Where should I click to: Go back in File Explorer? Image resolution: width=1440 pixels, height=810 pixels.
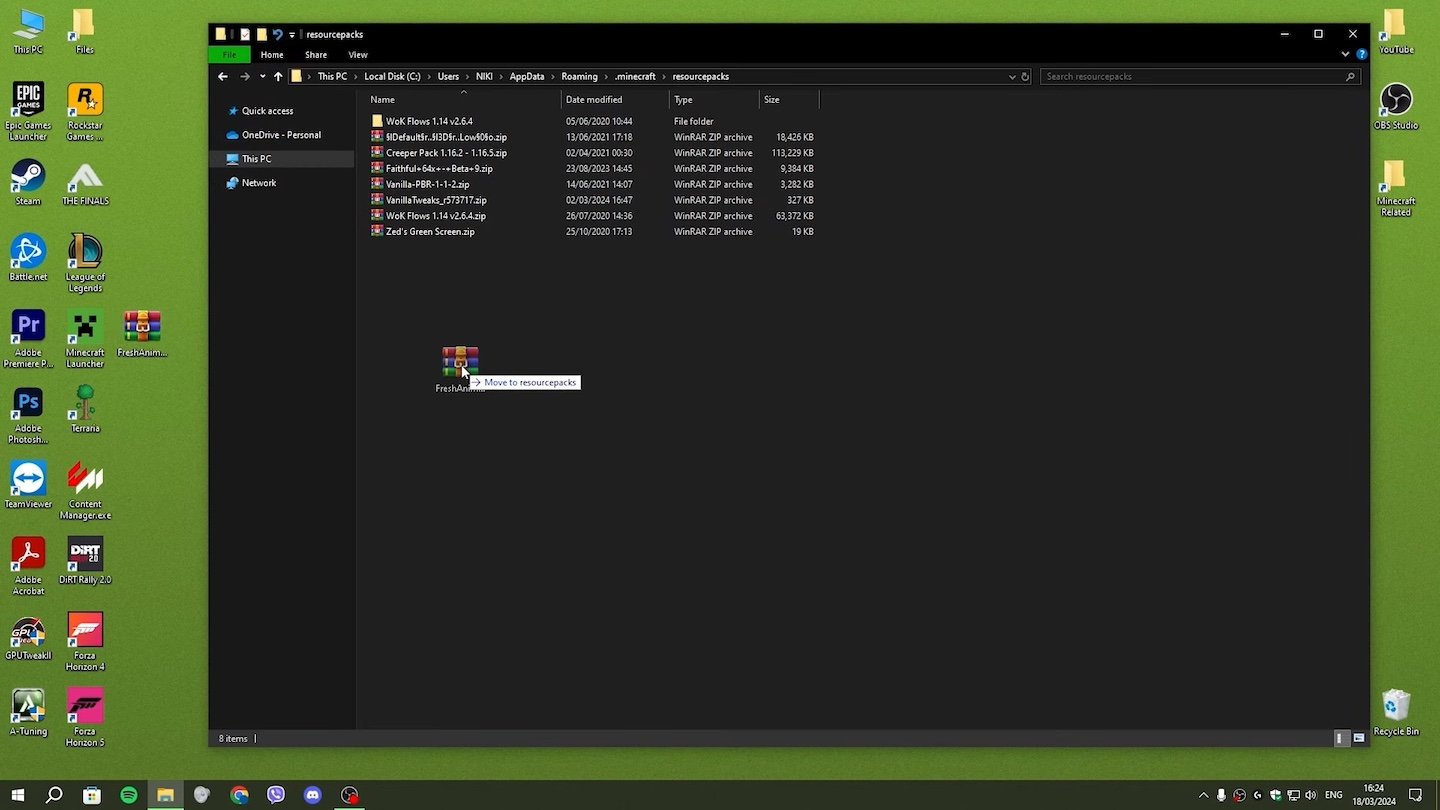coord(223,76)
